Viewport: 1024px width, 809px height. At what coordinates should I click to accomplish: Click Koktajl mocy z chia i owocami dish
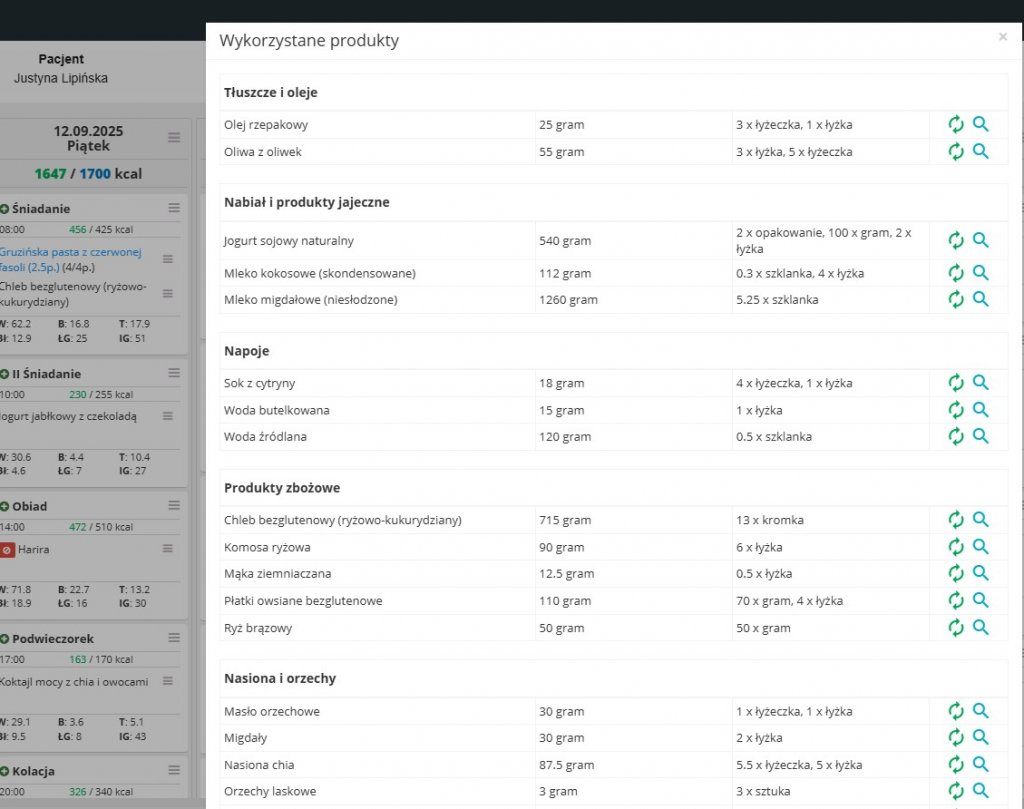[x=74, y=682]
